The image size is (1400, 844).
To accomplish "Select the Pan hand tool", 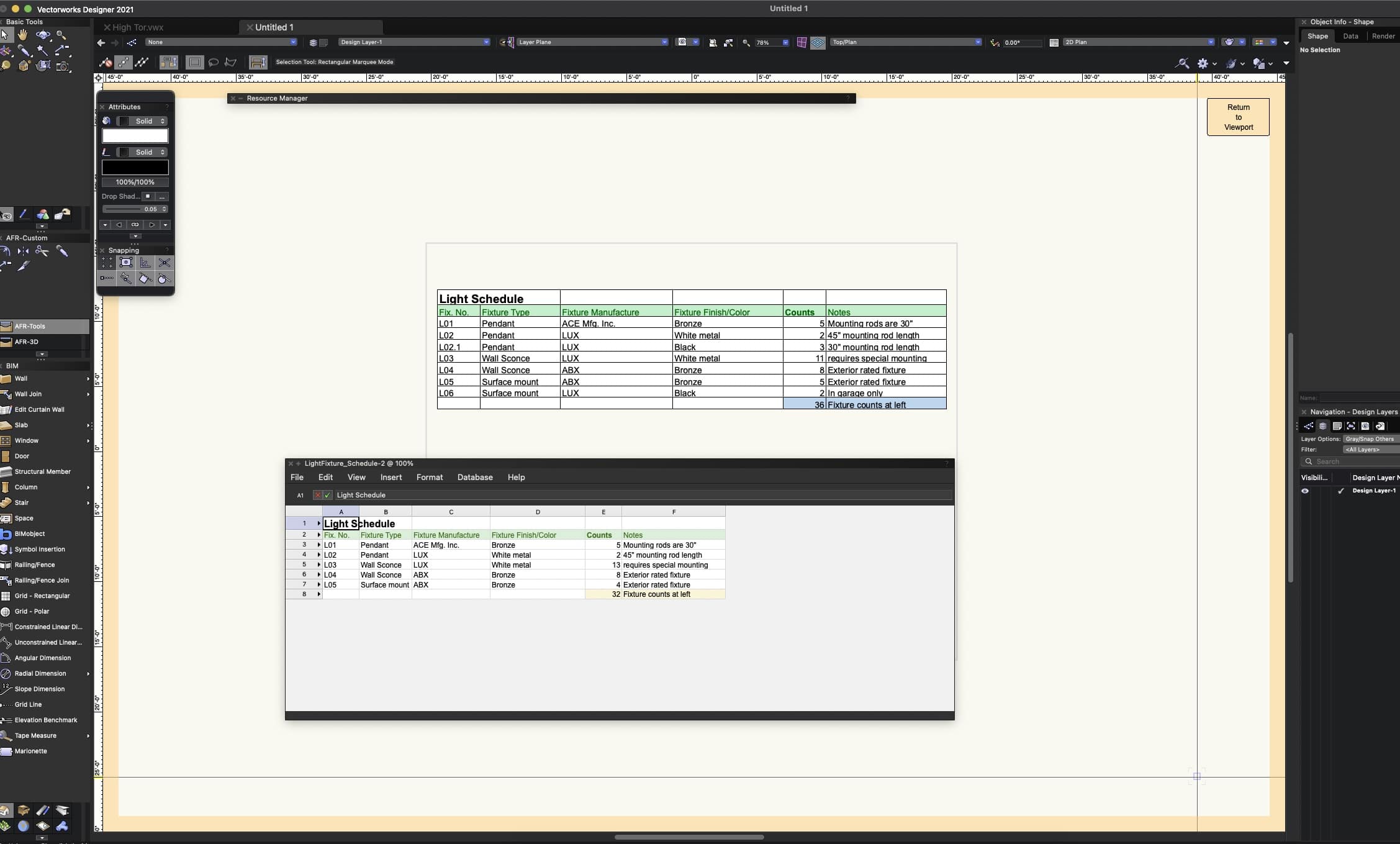I will 23,35.
